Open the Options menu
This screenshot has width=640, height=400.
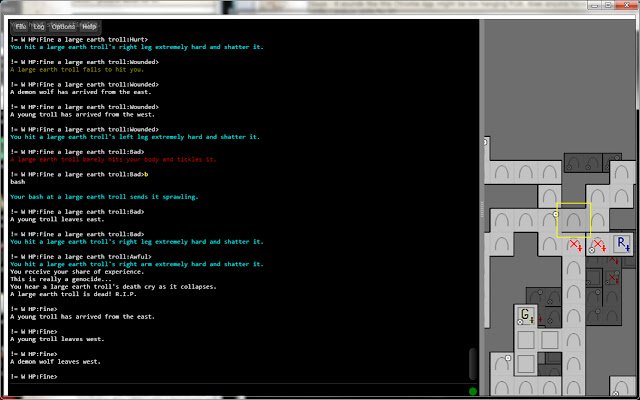pos(63,27)
